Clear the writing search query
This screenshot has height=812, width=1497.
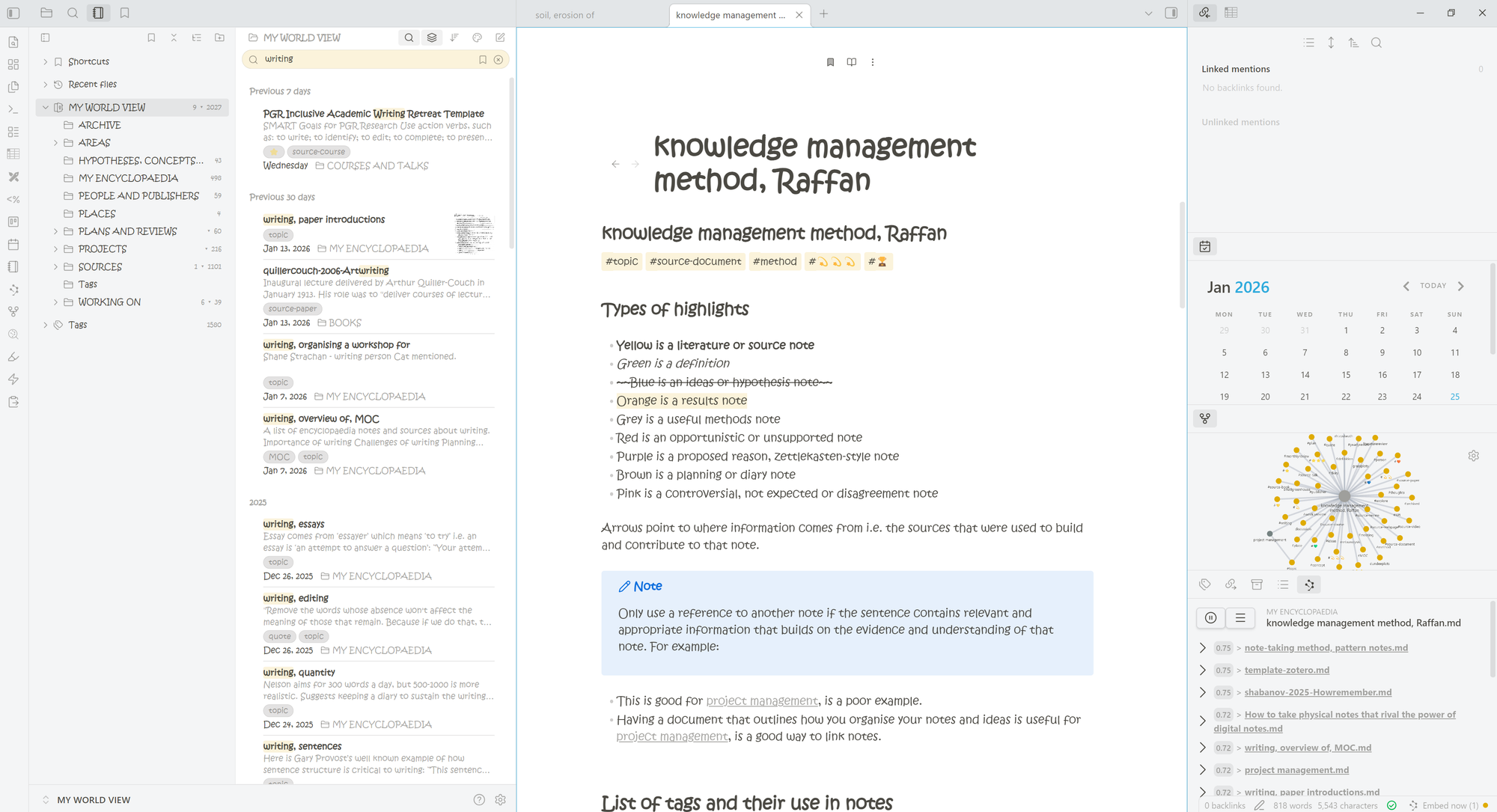click(x=499, y=59)
